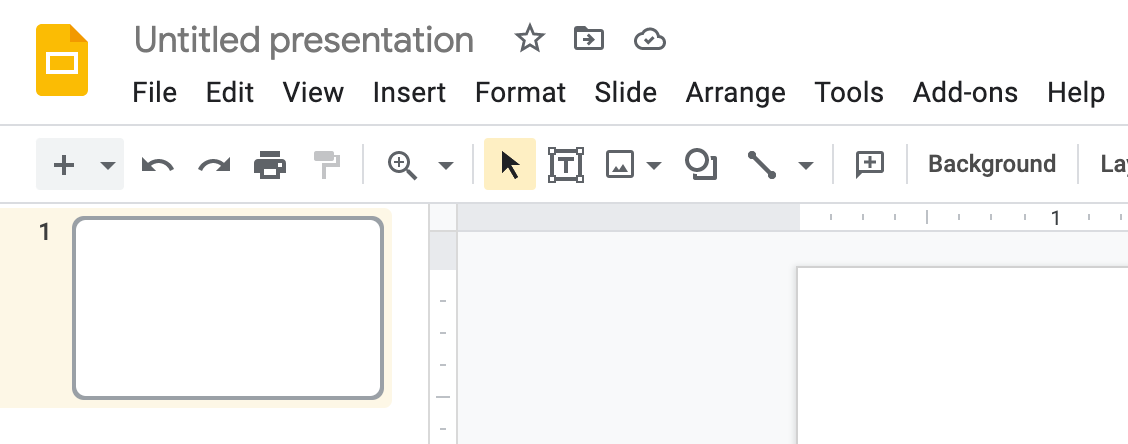Screen dimensions: 1128x444
Task: Undo the last action
Action: (x=158, y=165)
